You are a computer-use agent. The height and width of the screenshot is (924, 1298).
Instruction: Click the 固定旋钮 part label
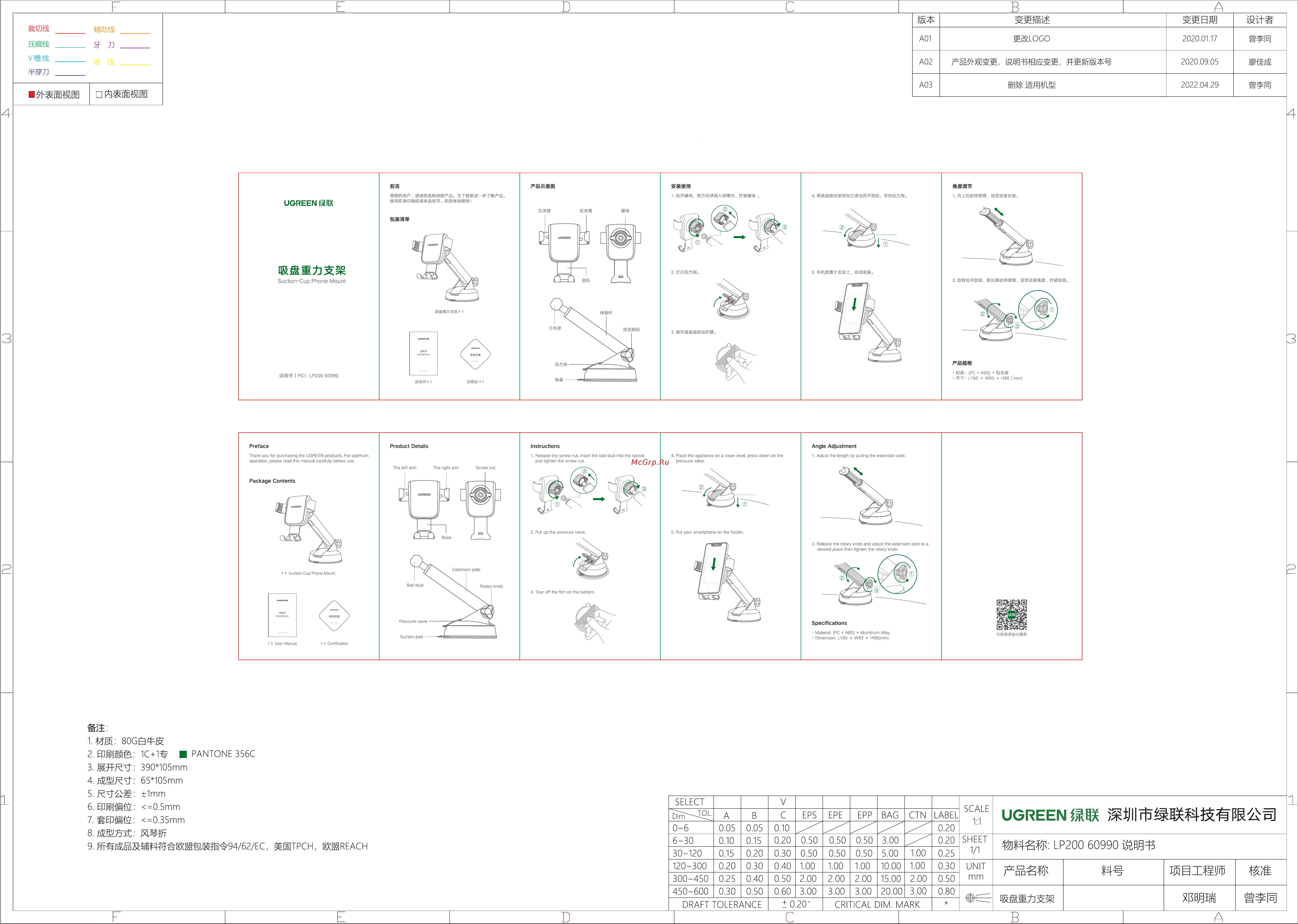[x=631, y=329]
